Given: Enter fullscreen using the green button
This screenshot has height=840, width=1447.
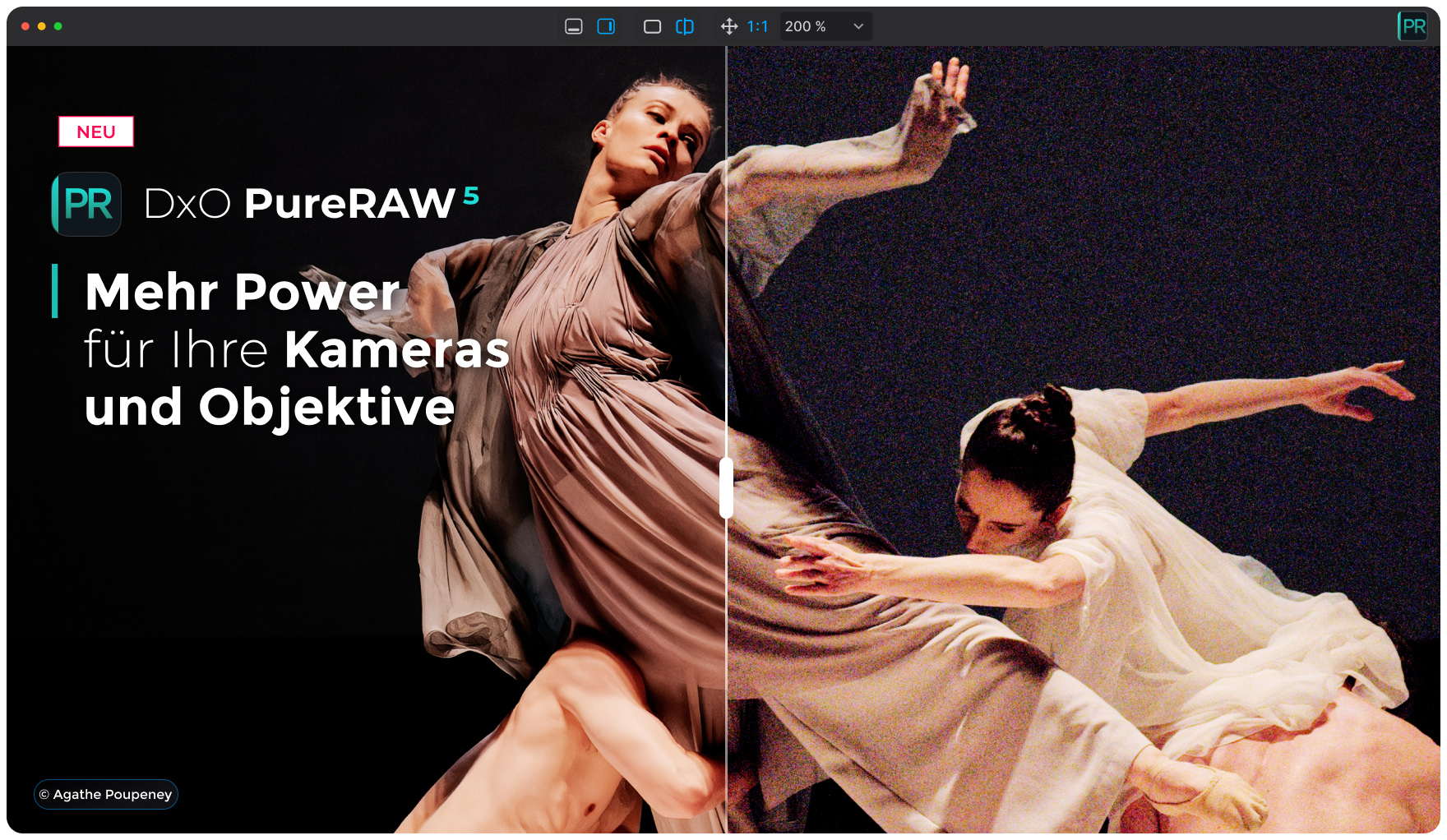Looking at the screenshot, I should (58, 26).
